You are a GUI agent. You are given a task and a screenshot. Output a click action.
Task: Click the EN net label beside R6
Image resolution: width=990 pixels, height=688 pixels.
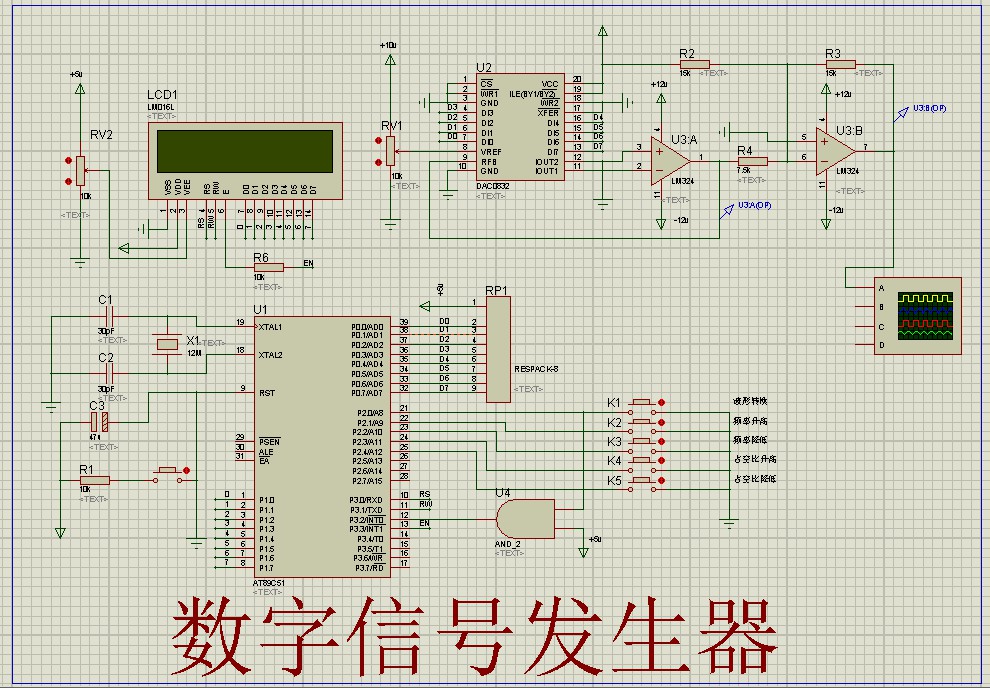tap(308, 263)
